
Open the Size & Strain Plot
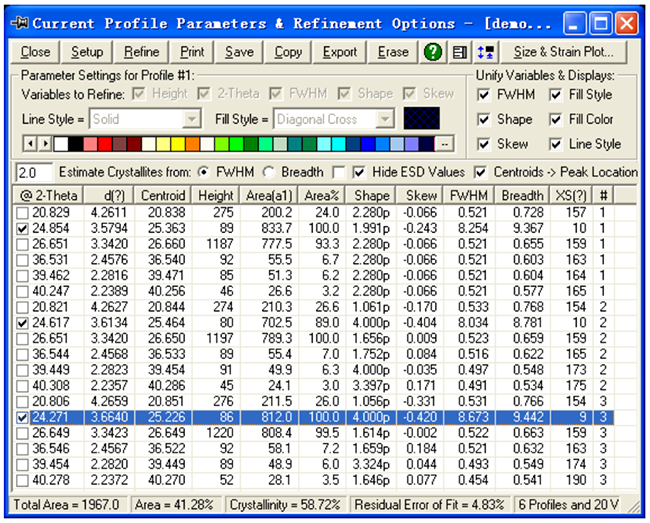563,52
